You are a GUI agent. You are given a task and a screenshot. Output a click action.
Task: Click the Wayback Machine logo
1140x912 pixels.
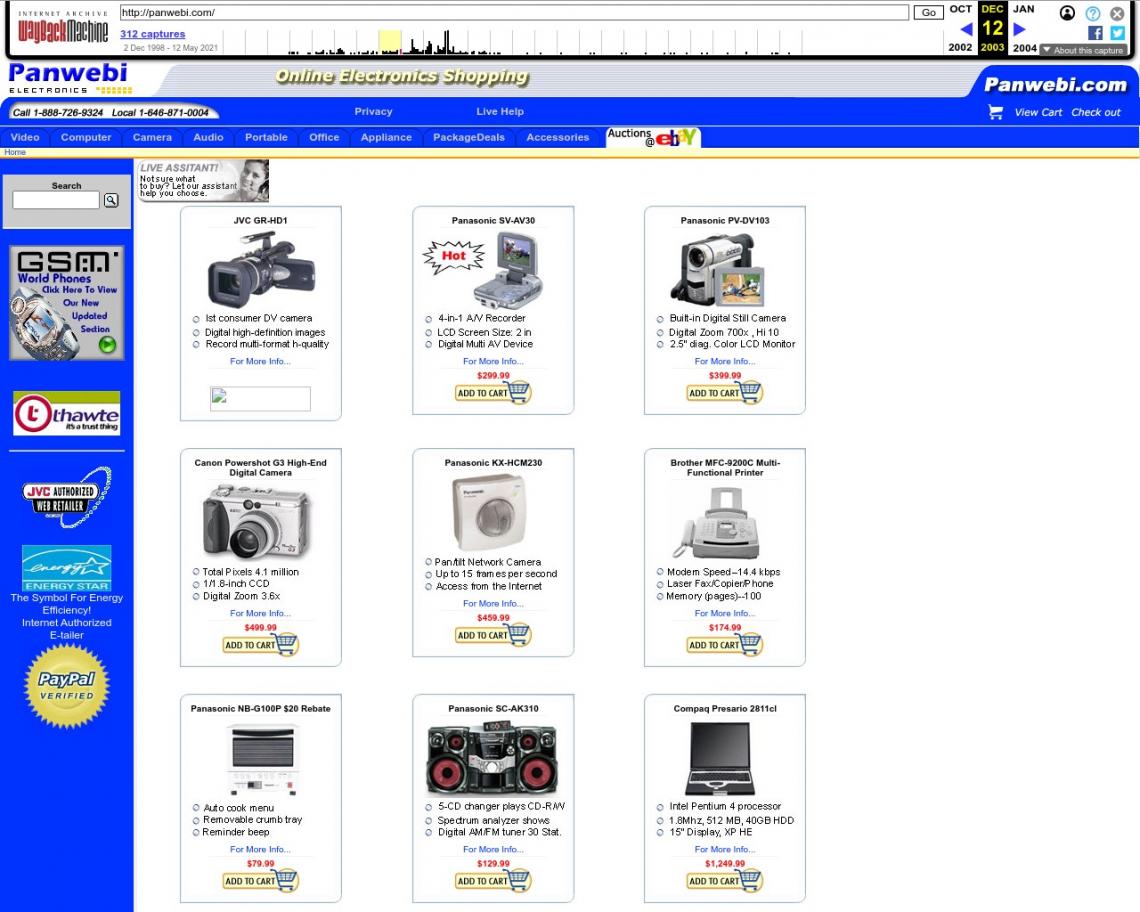(63, 27)
